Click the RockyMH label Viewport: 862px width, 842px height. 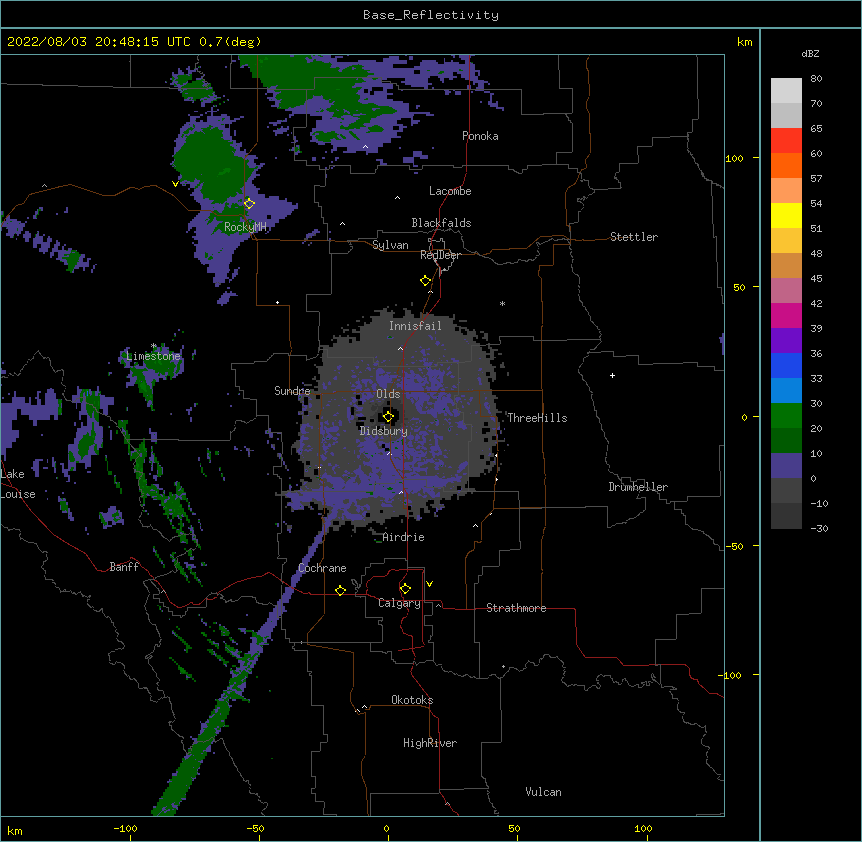(245, 227)
